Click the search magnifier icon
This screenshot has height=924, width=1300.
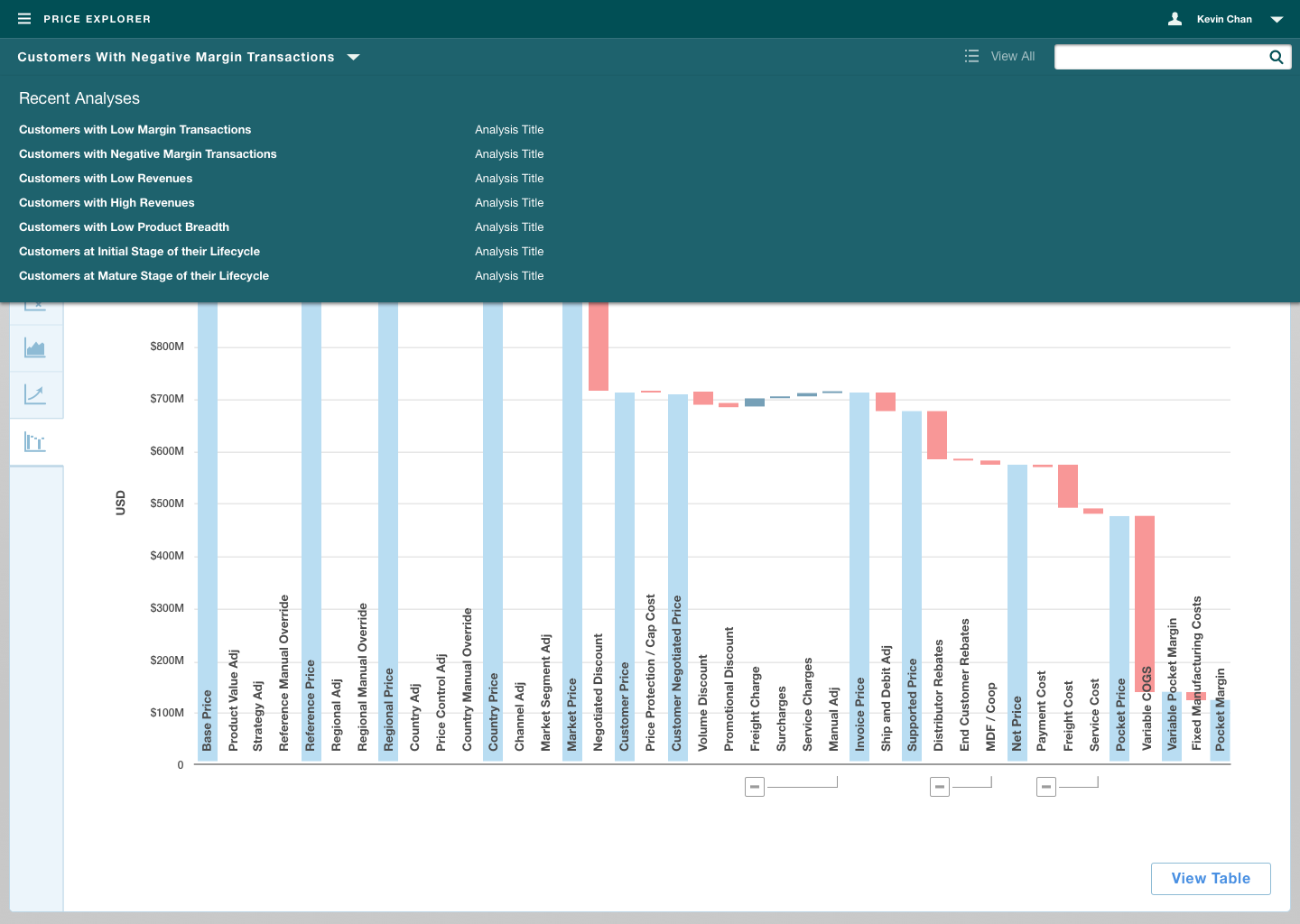pyautogui.click(x=1276, y=57)
